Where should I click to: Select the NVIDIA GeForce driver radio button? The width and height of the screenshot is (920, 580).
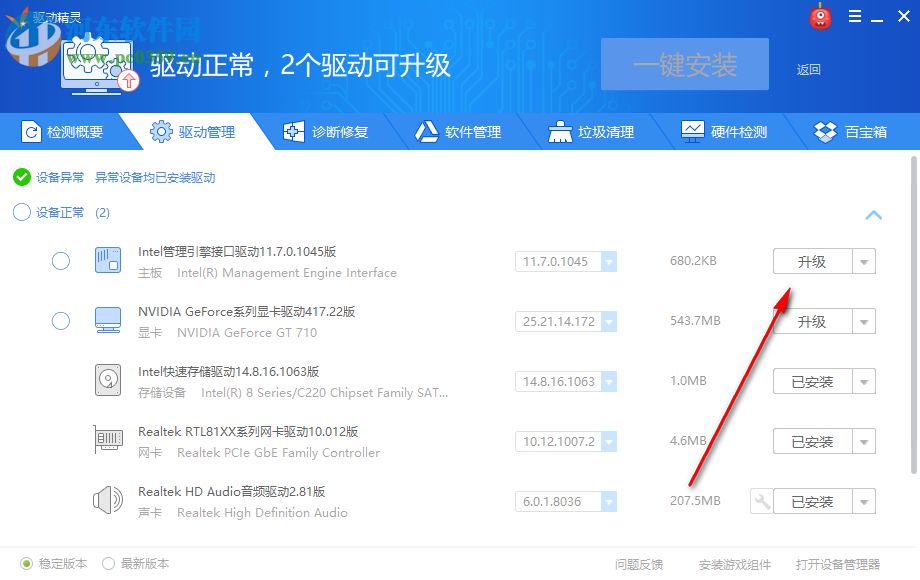60,320
